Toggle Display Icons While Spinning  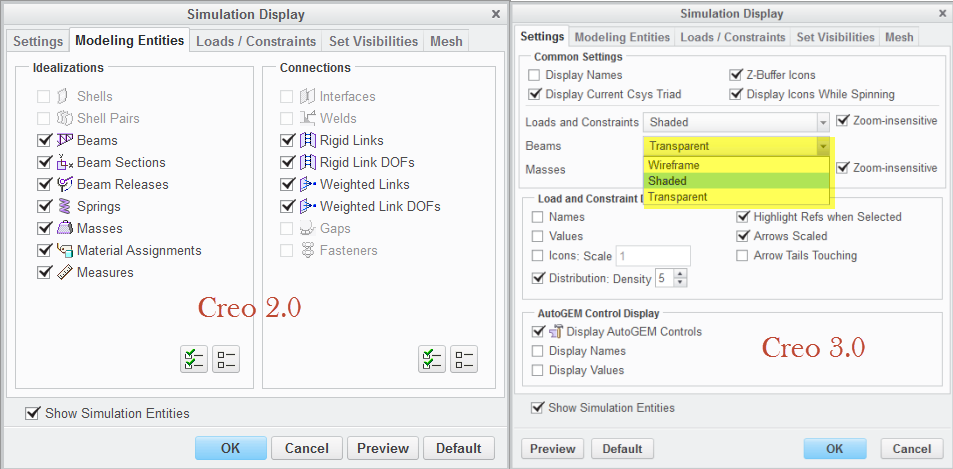pos(735,94)
